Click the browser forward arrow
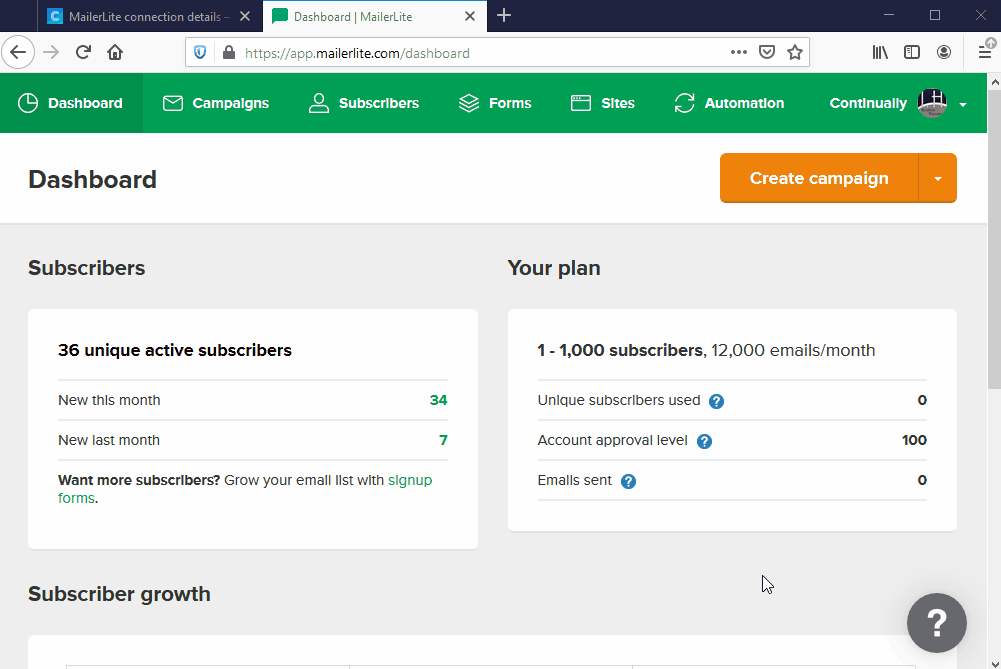1001x669 pixels. pos(51,52)
